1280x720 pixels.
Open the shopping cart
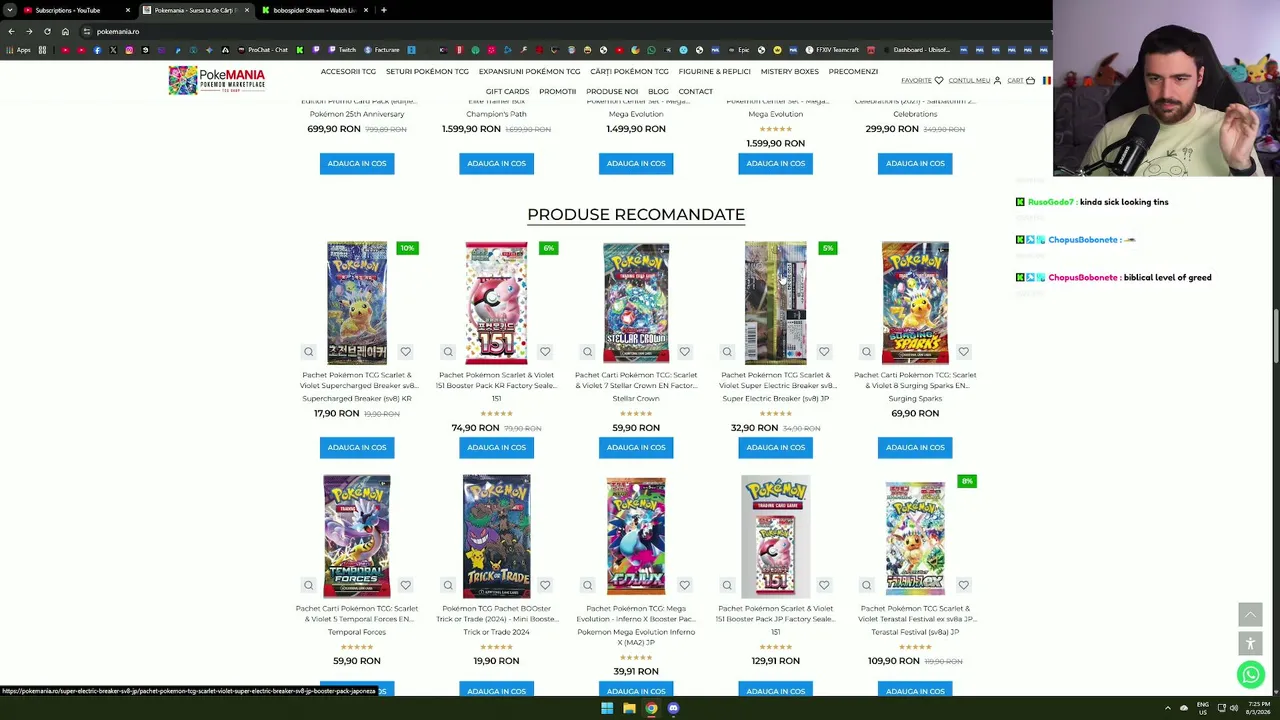(1021, 81)
